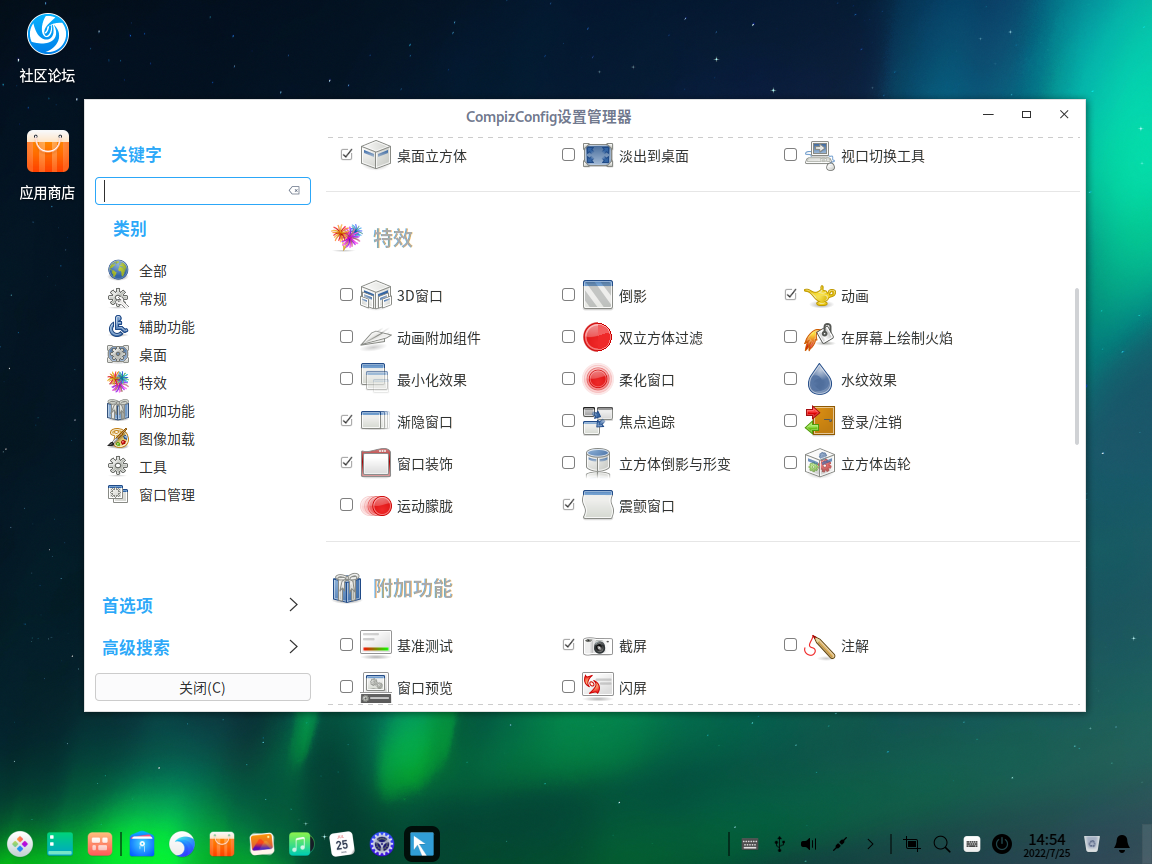Click the 动画 magic lamp icon

(x=819, y=296)
